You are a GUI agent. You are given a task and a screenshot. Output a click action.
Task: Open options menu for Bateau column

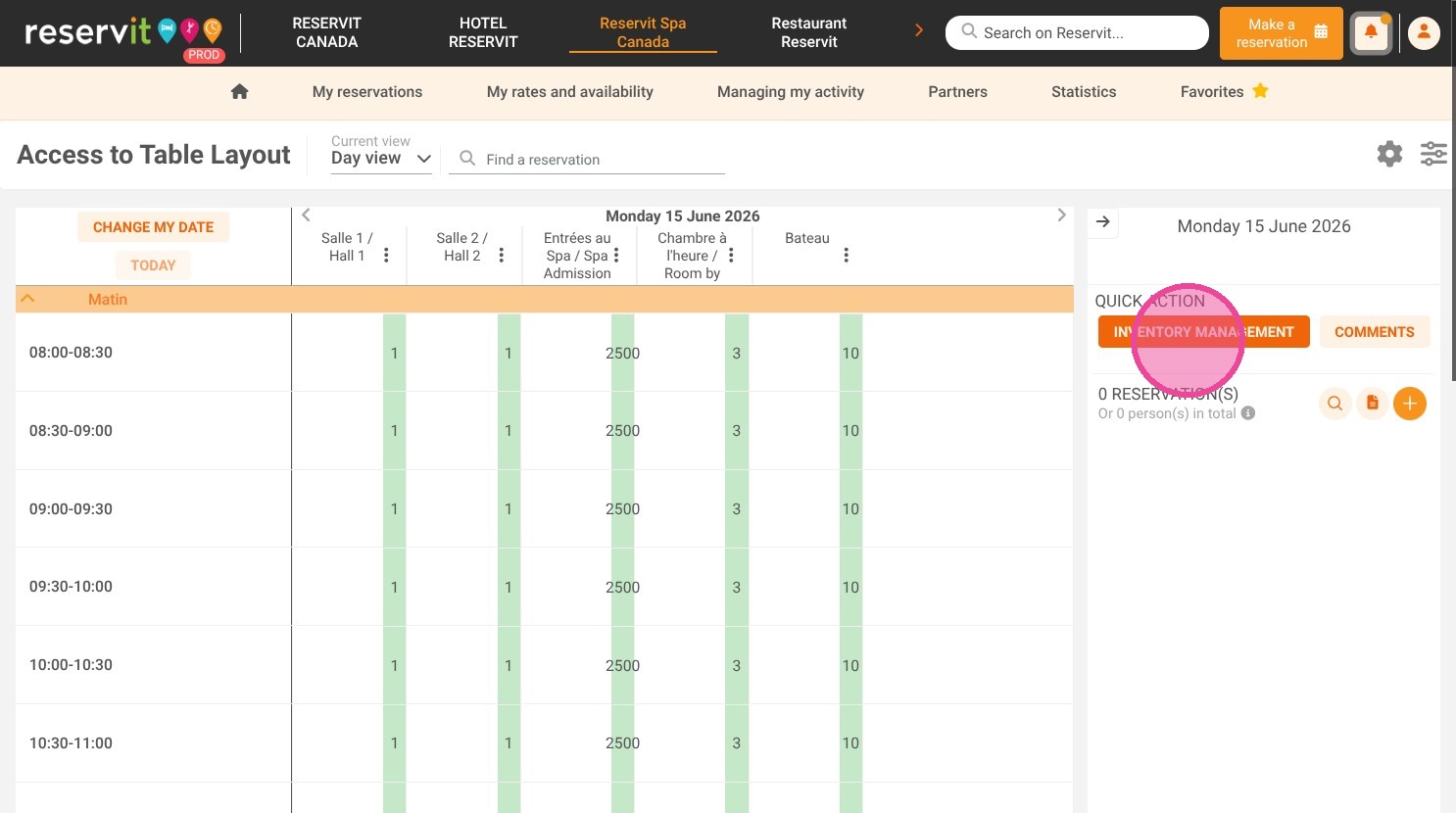[x=846, y=256]
